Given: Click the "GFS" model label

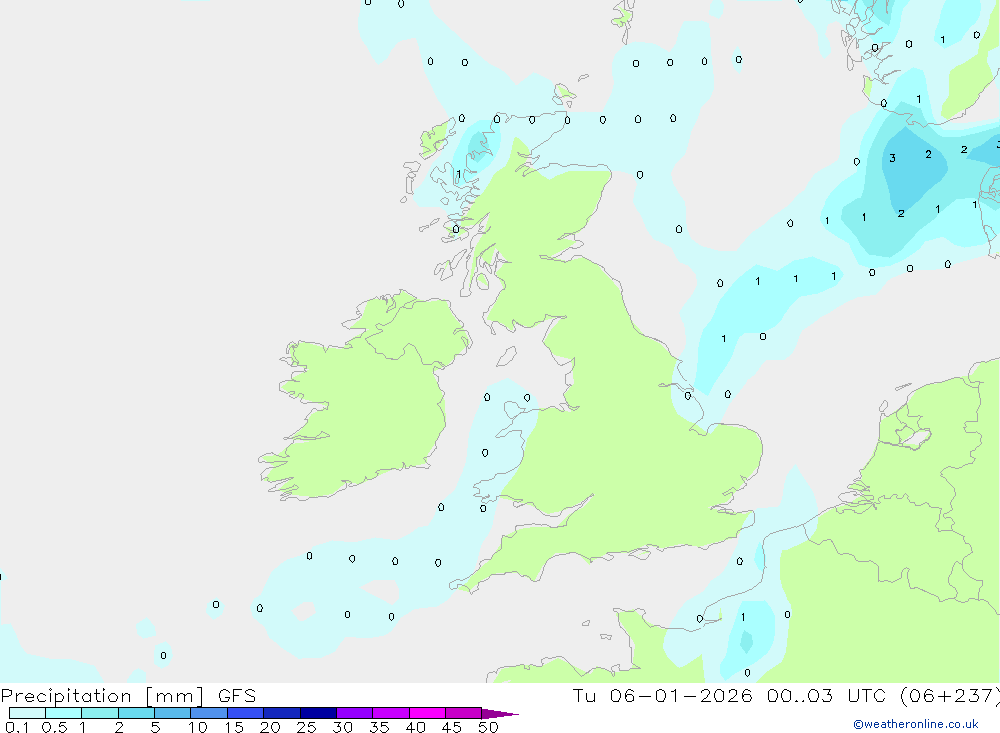Looking at the screenshot, I should pos(237,696).
